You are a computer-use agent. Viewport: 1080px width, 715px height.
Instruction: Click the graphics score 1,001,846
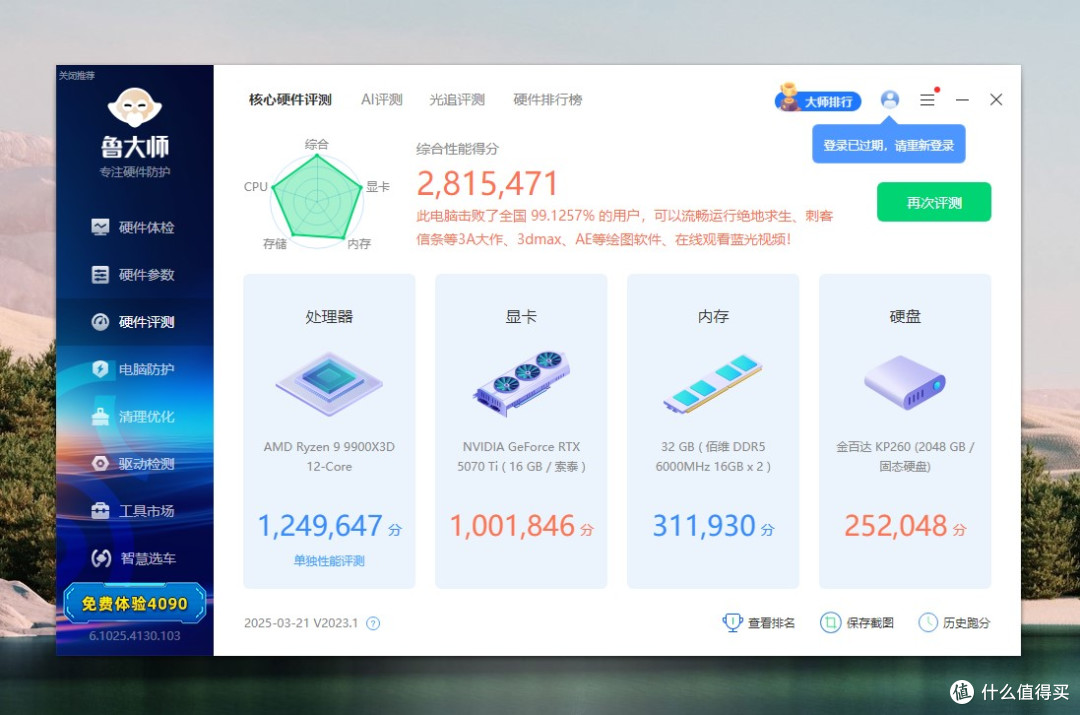click(x=512, y=526)
